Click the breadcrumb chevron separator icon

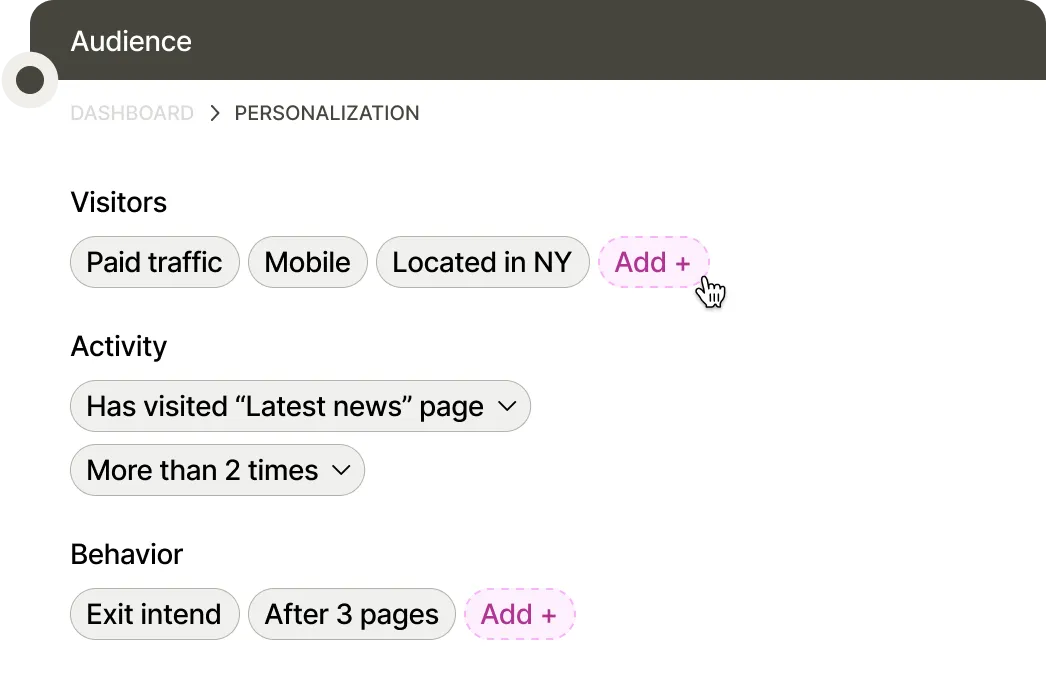point(214,113)
